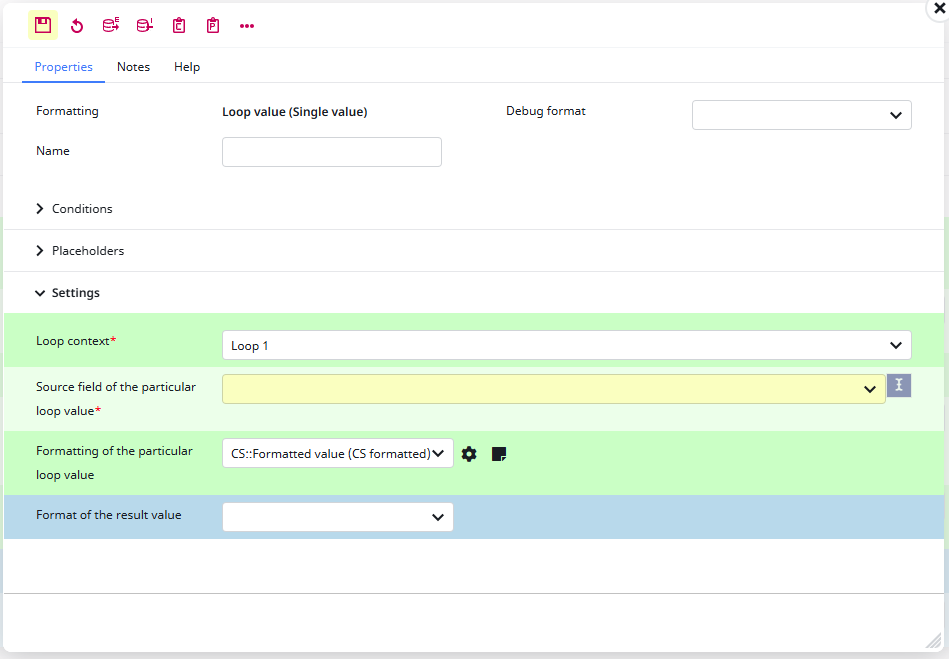Viewport: 949px width, 659px height.
Task: Expand the Conditions section
Action: point(82,209)
